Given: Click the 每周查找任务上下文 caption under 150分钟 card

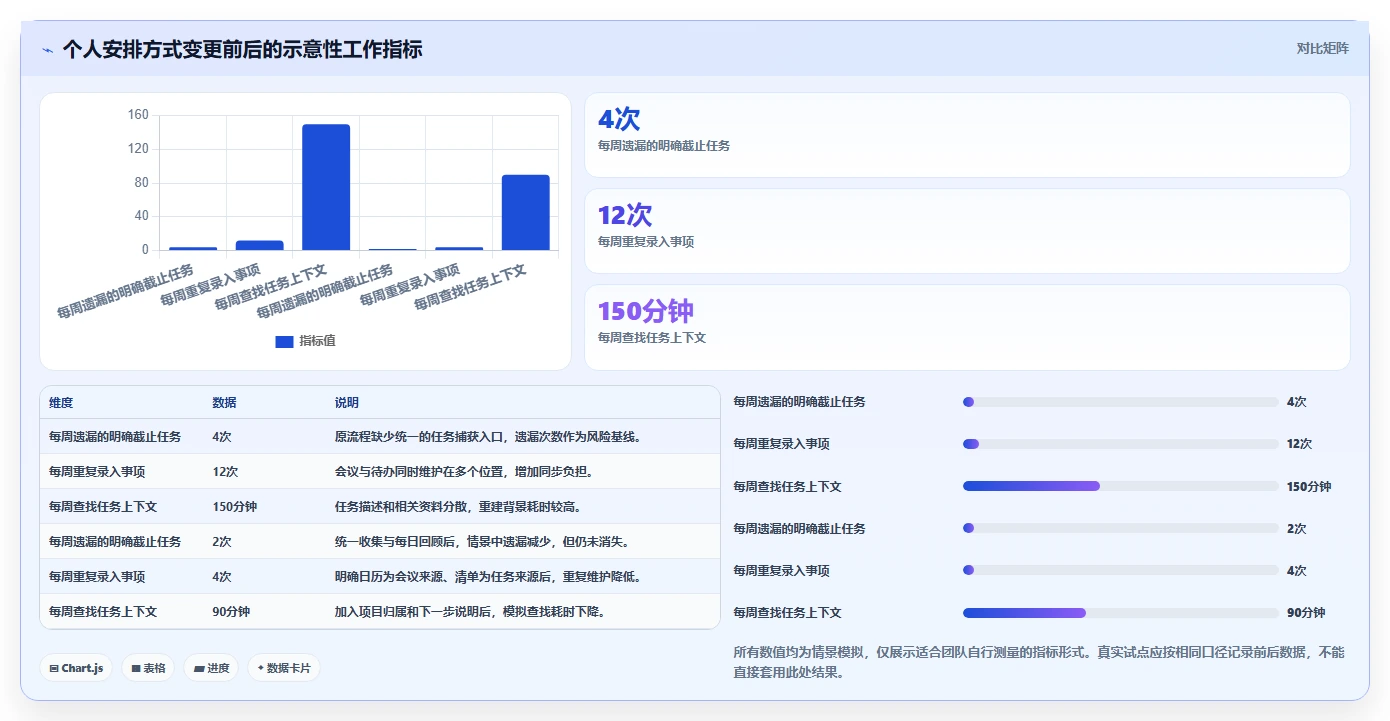Looking at the screenshot, I should [652, 338].
